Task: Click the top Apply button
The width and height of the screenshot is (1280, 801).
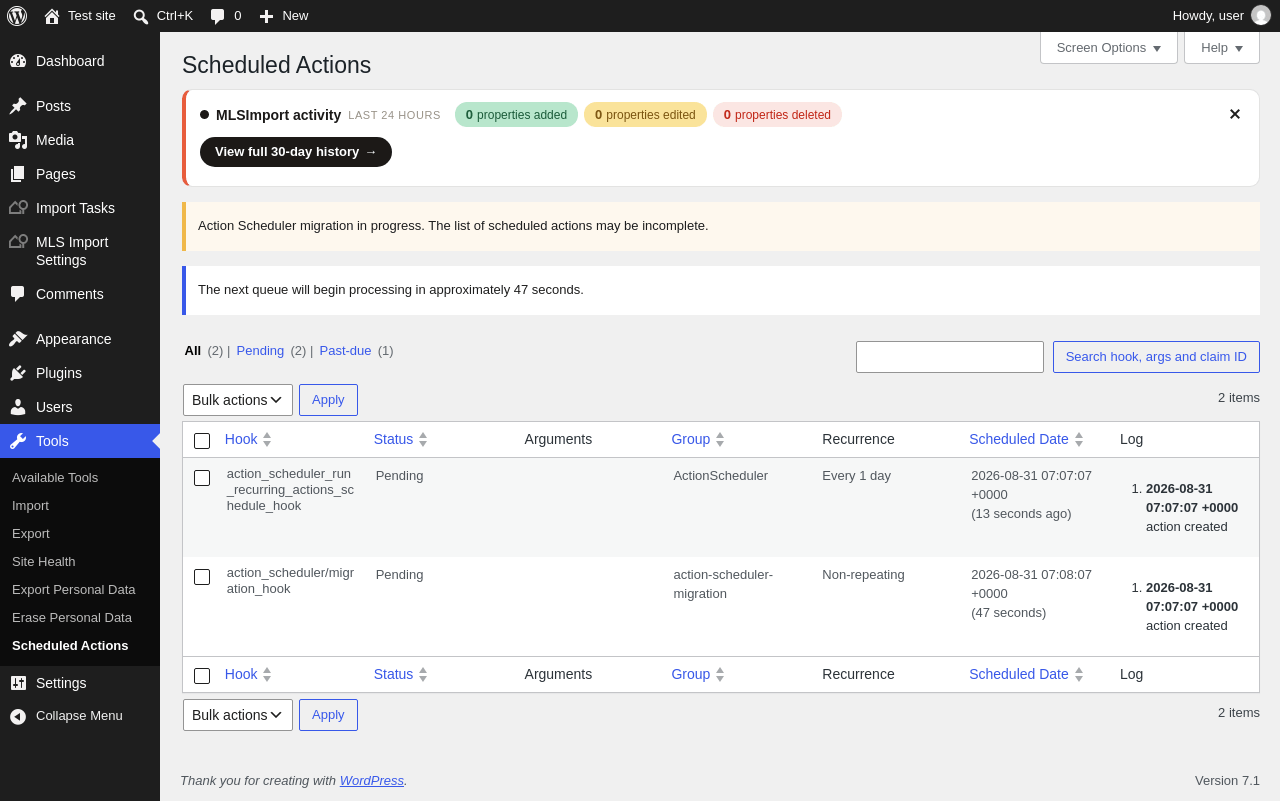Action: [x=328, y=400]
